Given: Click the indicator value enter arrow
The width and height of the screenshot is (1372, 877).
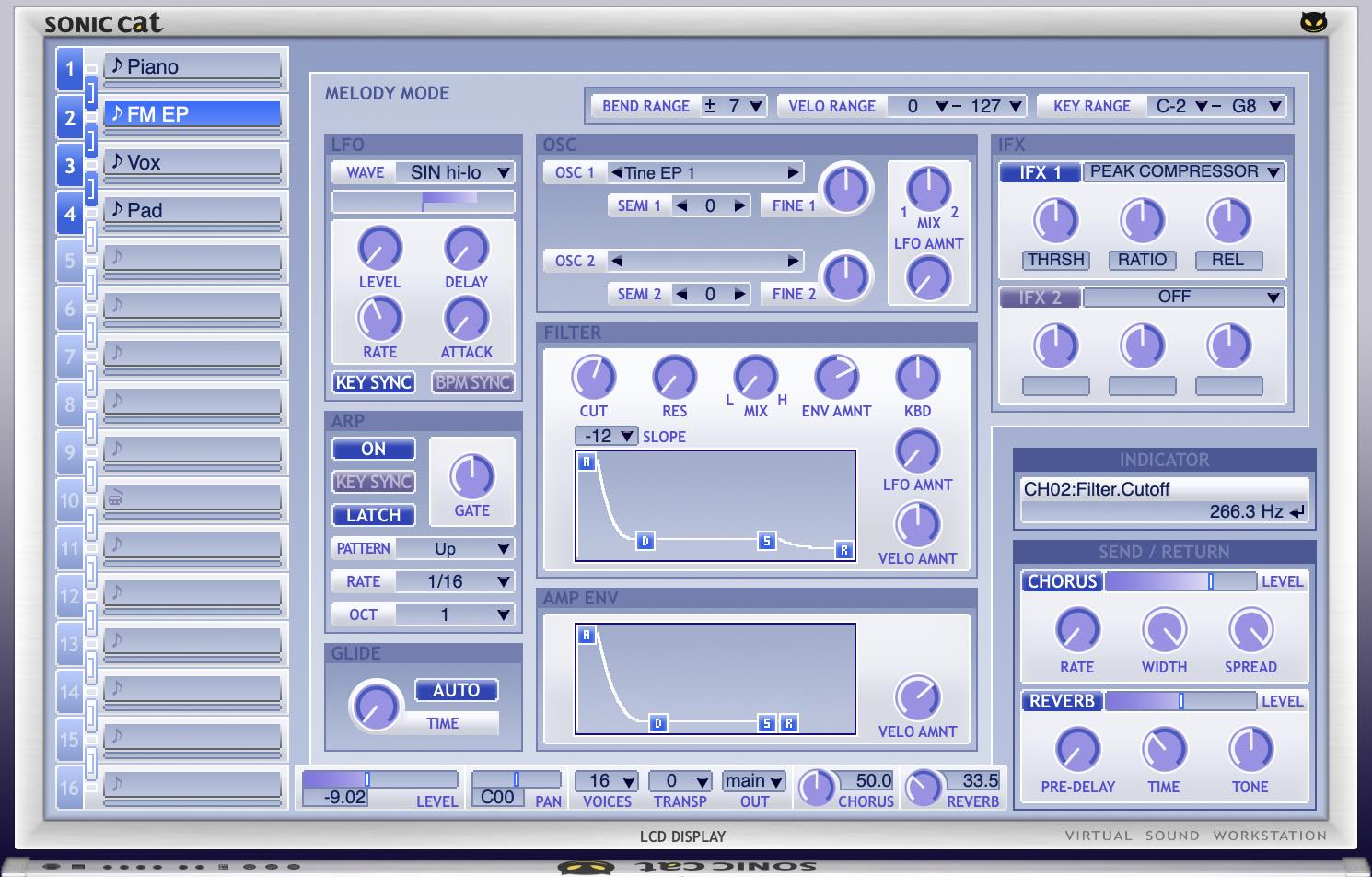Looking at the screenshot, I should [1297, 511].
